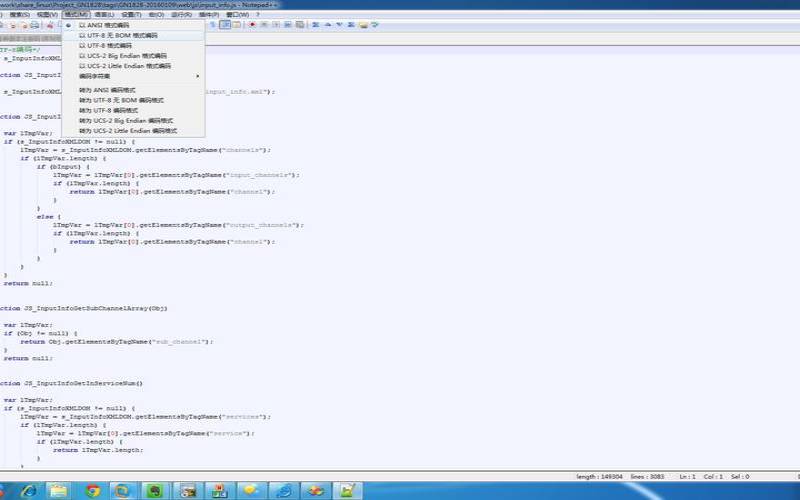Open the 语言(L) menu
The width and height of the screenshot is (800, 500).
pyautogui.click(x=104, y=14)
